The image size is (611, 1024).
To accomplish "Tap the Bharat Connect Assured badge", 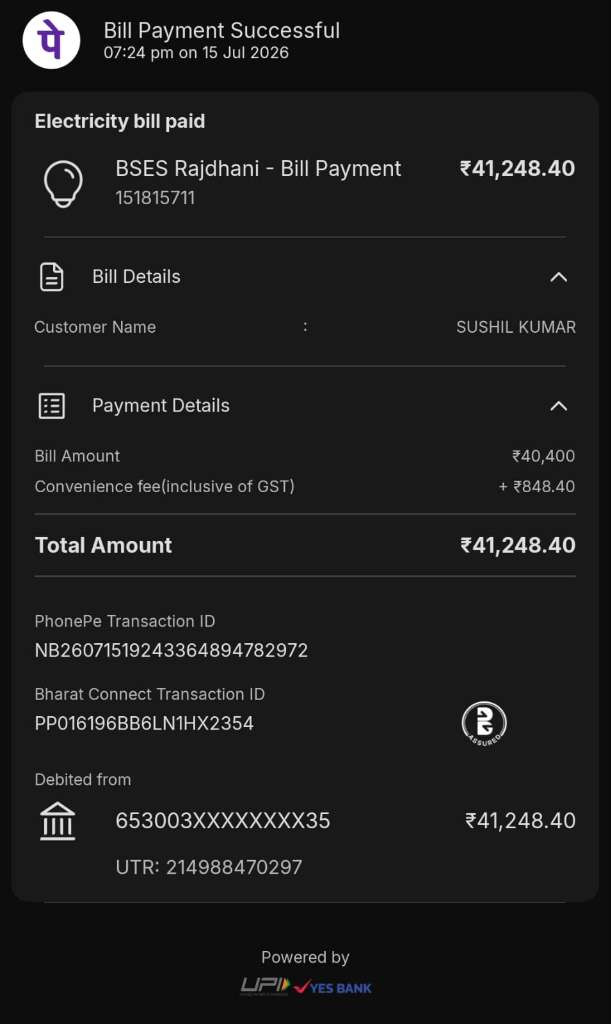I will (x=484, y=724).
